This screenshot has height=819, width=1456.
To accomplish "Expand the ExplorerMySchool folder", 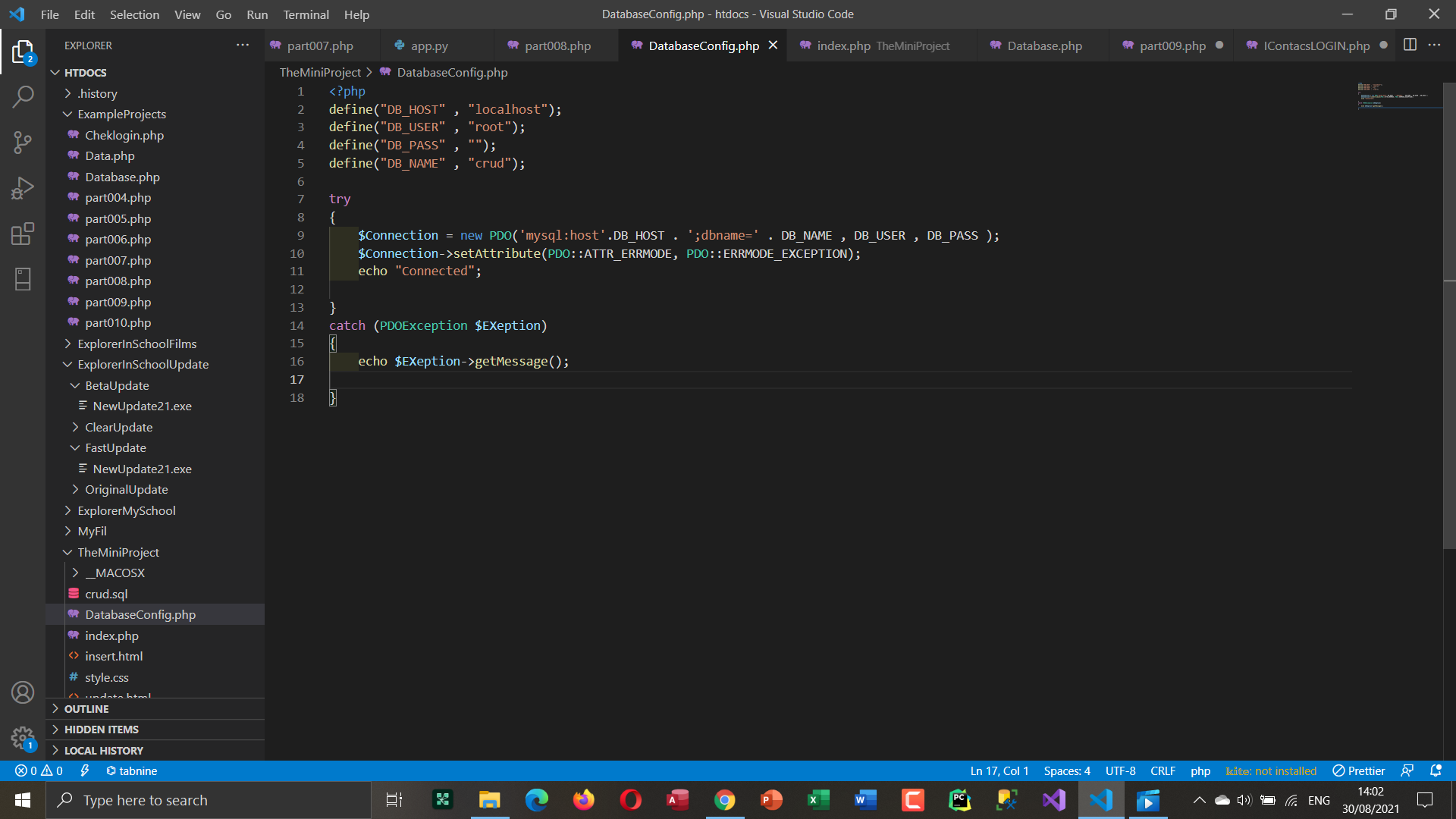I will [126, 511].
